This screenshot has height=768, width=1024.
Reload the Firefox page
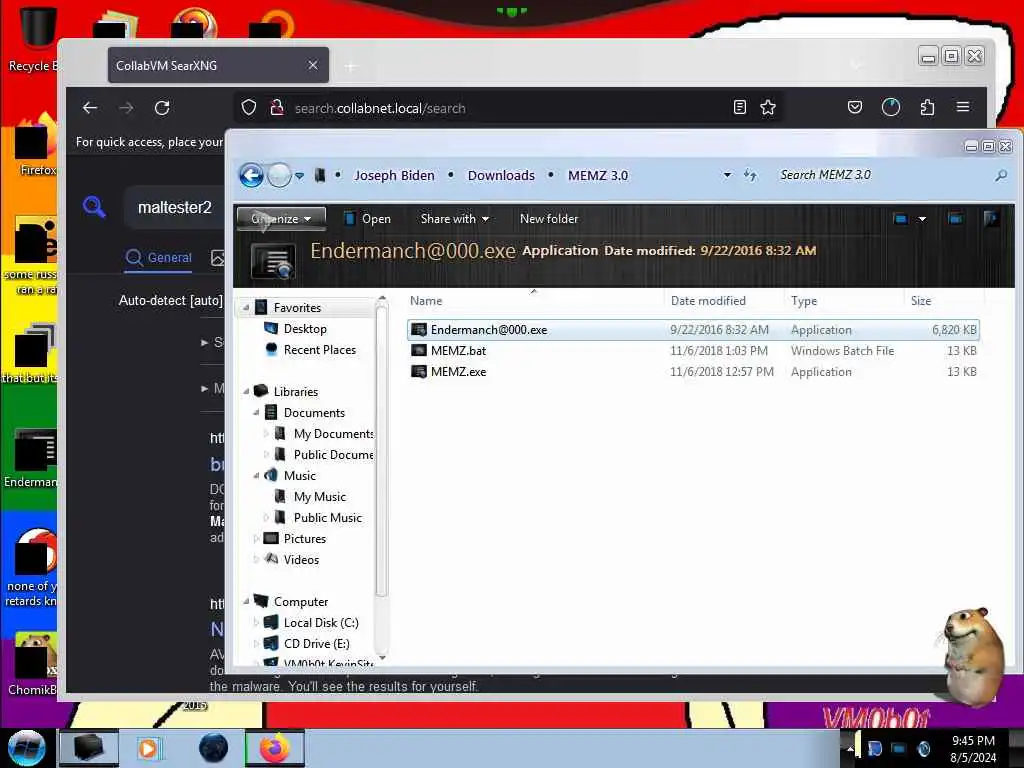(162, 108)
